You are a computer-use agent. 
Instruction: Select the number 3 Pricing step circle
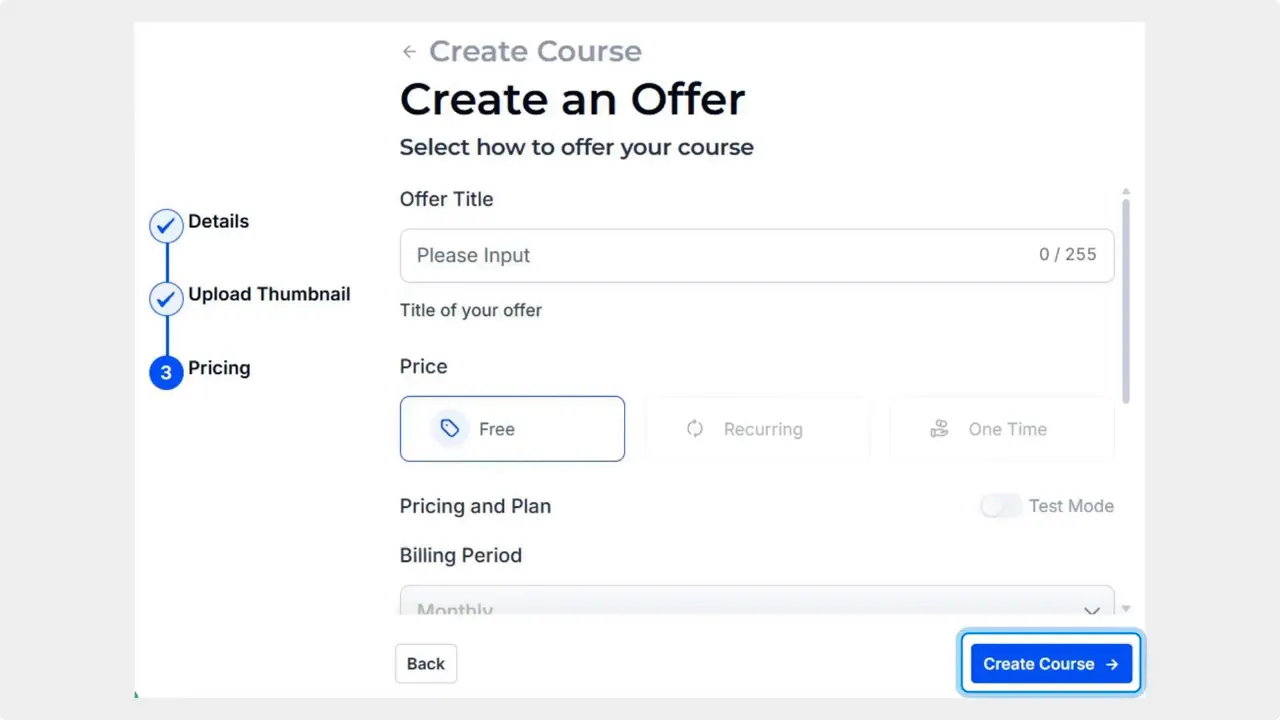pyautogui.click(x=165, y=372)
